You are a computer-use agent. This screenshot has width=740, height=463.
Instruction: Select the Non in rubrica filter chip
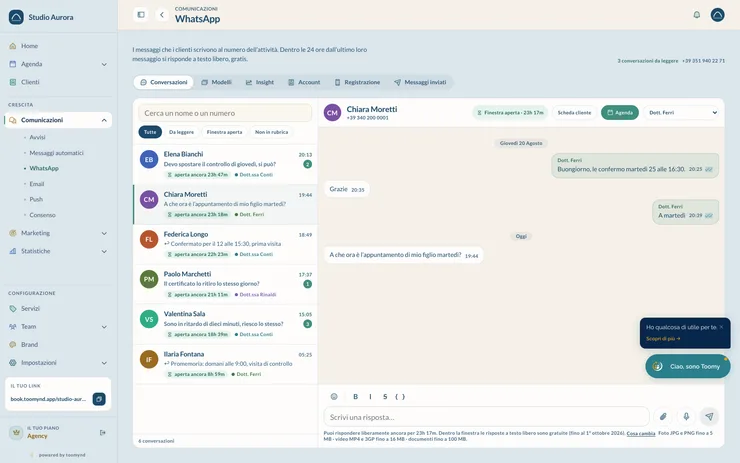(x=271, y=132)
